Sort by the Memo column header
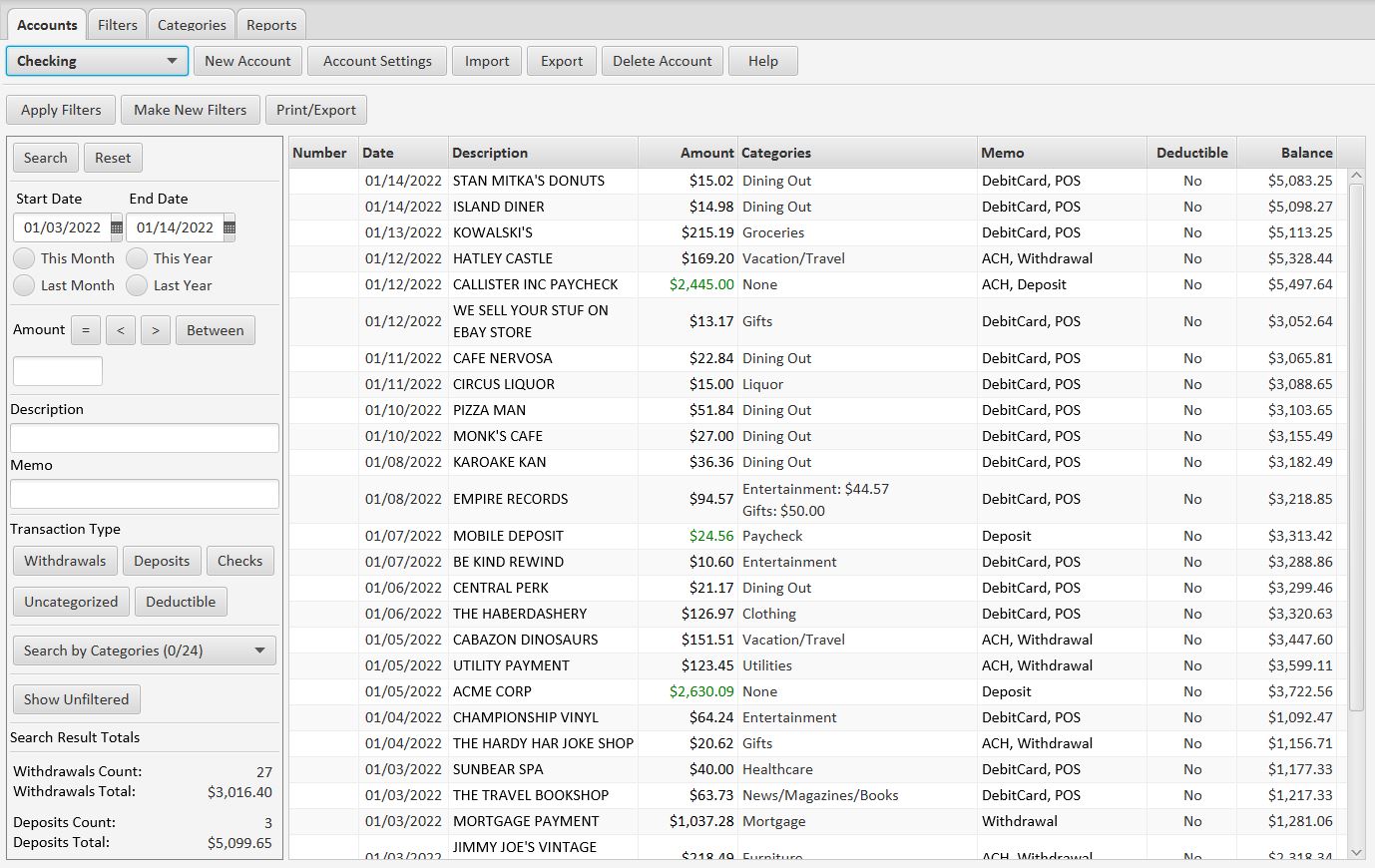Screen dimensions: 1375x868 [x=1062, y=153]
